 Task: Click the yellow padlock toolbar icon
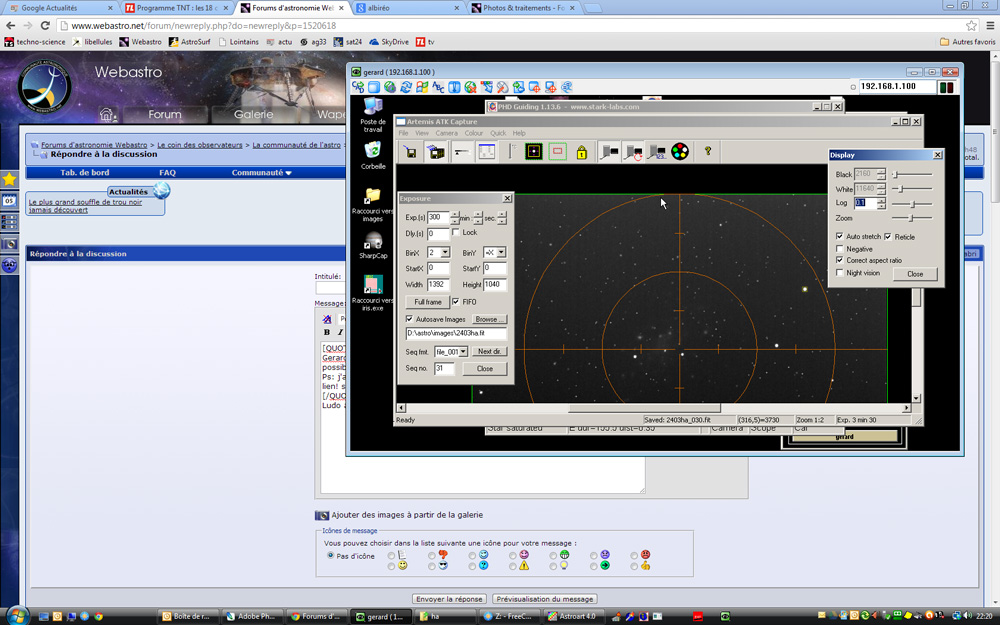[x=582, y=152]
